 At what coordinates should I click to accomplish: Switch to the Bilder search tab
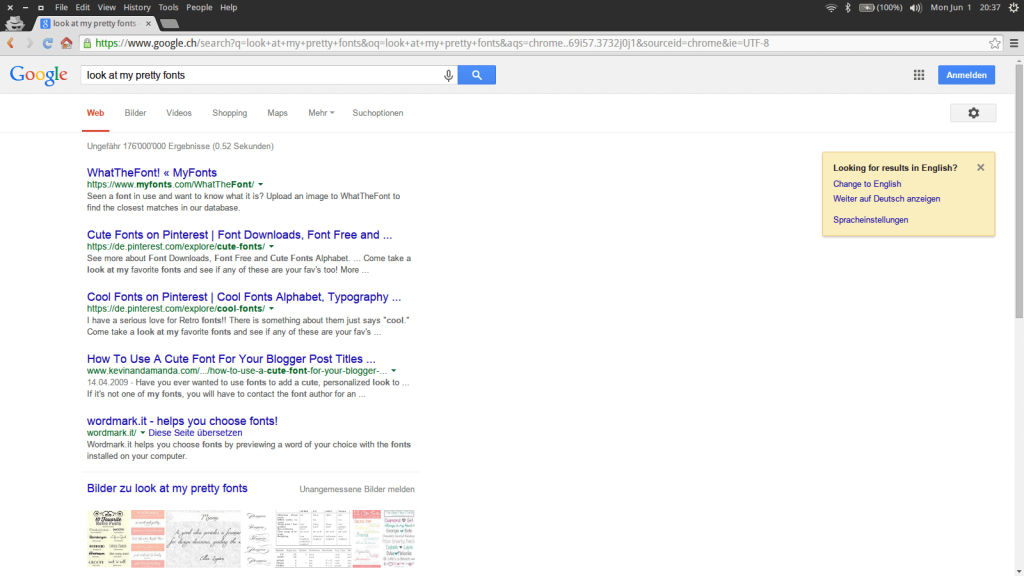point(135,112)
